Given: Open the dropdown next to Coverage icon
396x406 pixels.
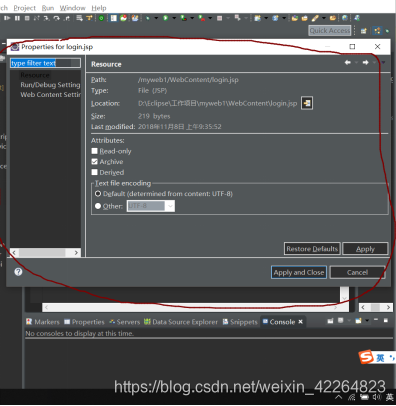Looking at the screenshot, I should coord(192,18).
